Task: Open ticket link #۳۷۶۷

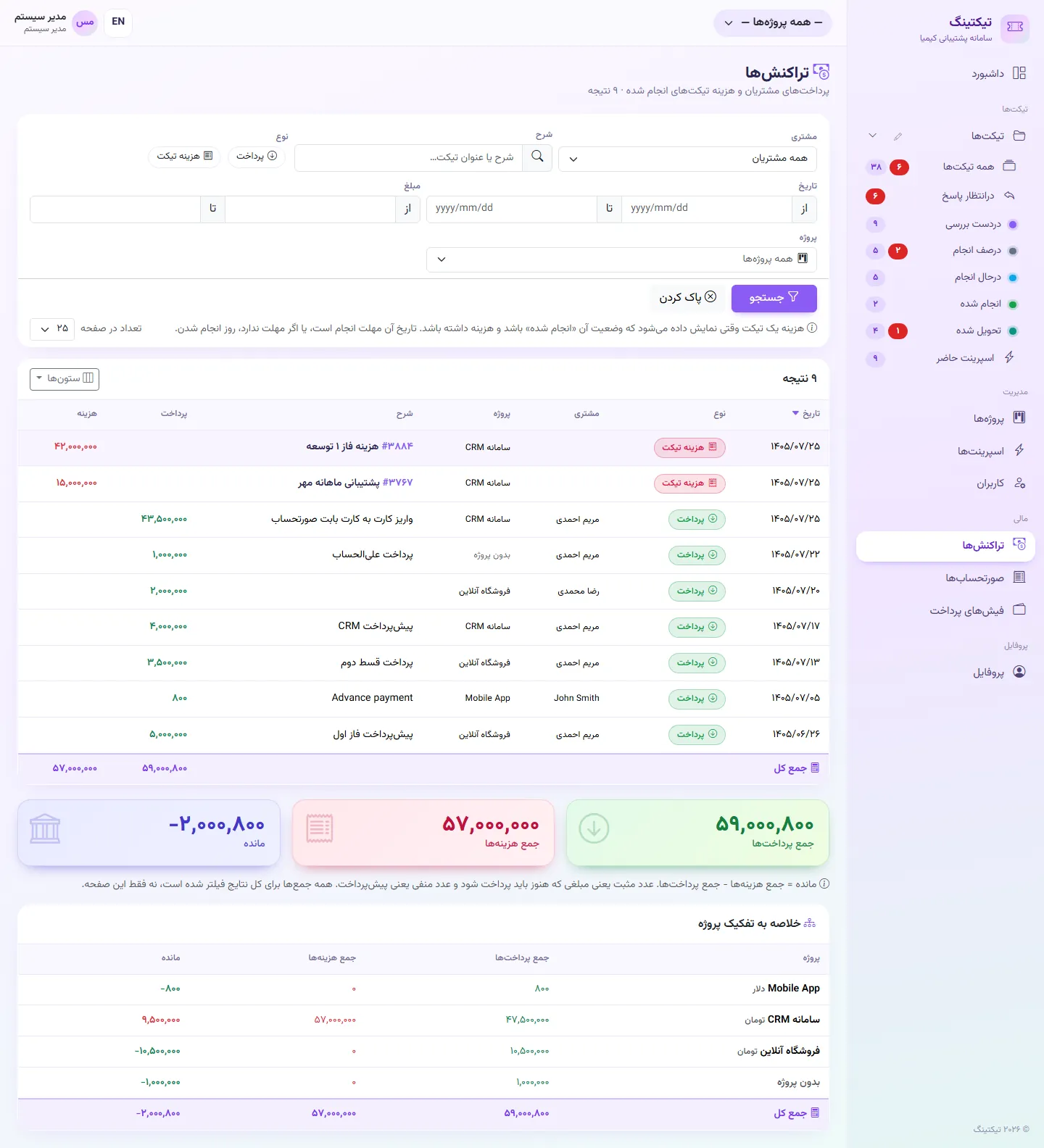Action: point(397,483)
